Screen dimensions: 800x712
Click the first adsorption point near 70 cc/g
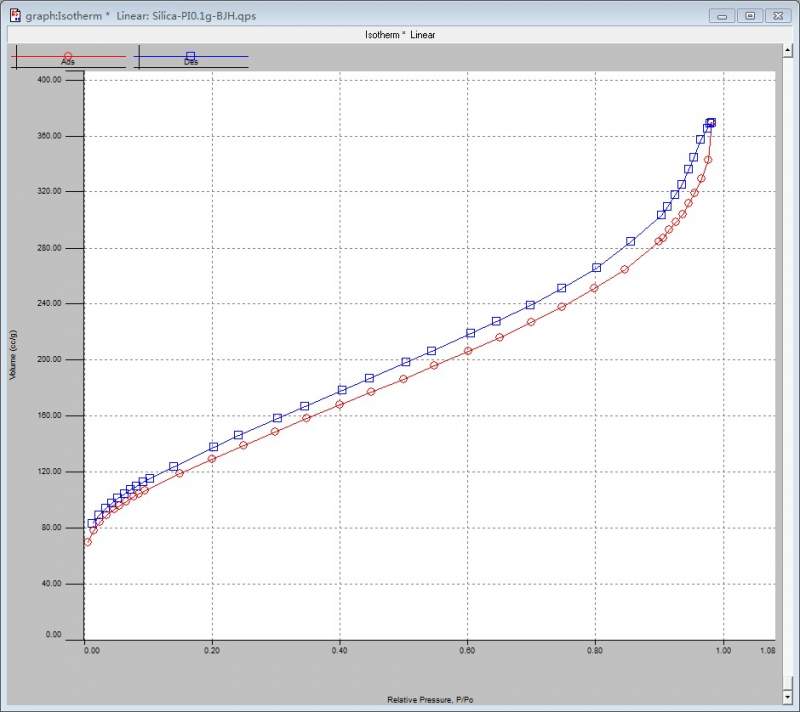coord(88,542)
